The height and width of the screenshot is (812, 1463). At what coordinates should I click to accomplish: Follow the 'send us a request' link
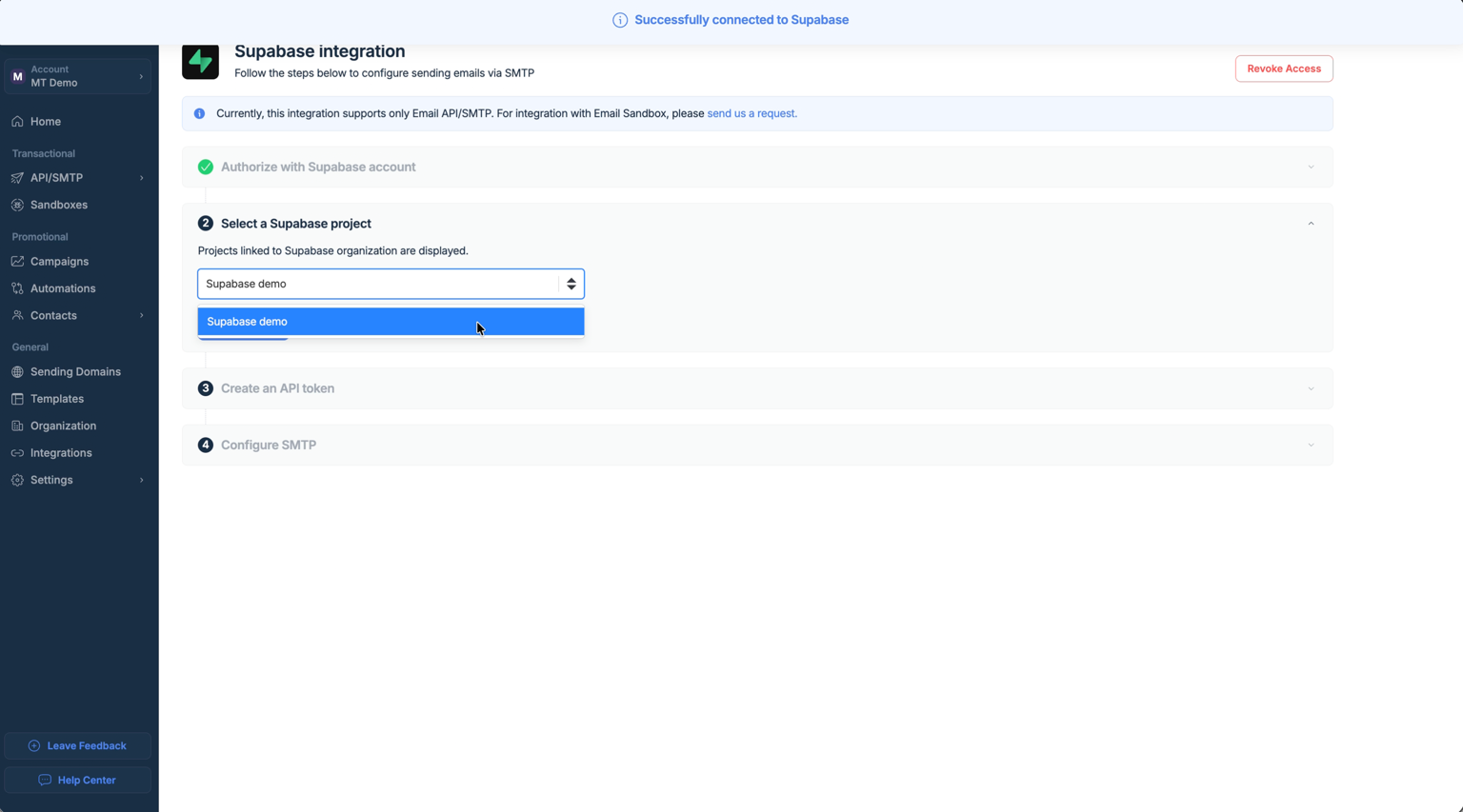click(752, 113)
